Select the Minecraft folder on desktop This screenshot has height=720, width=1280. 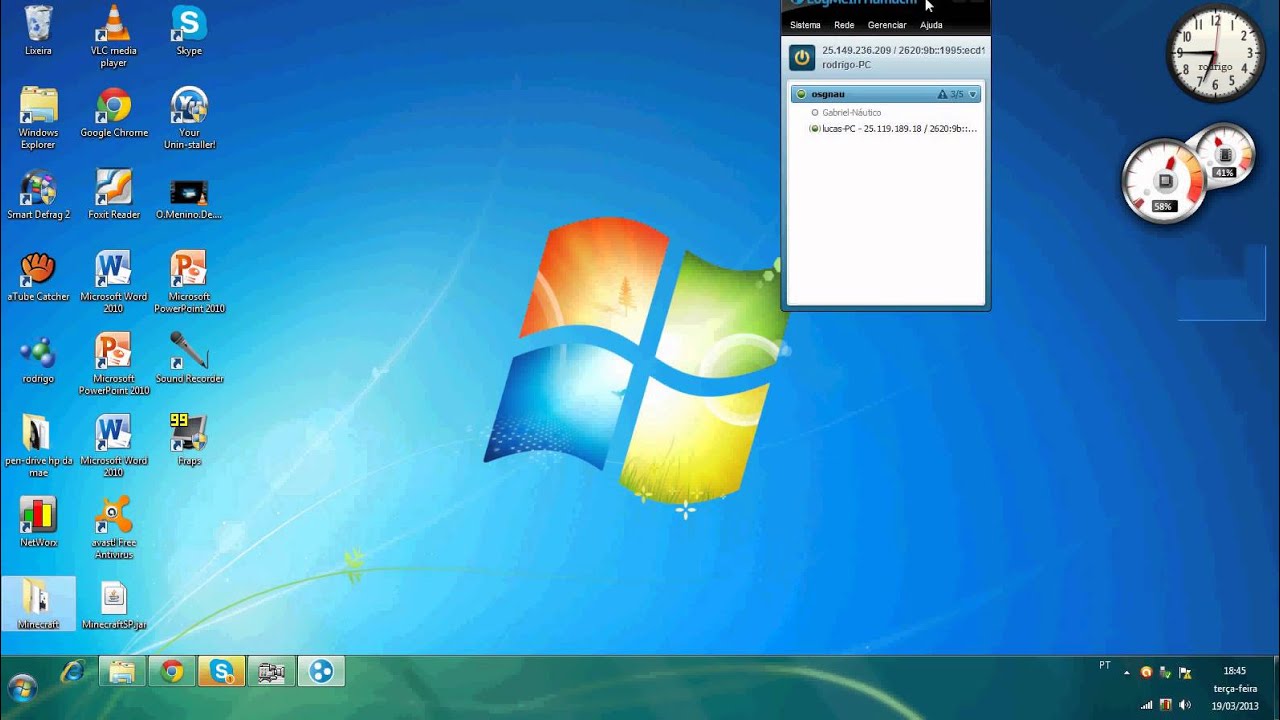coord(38,604)
